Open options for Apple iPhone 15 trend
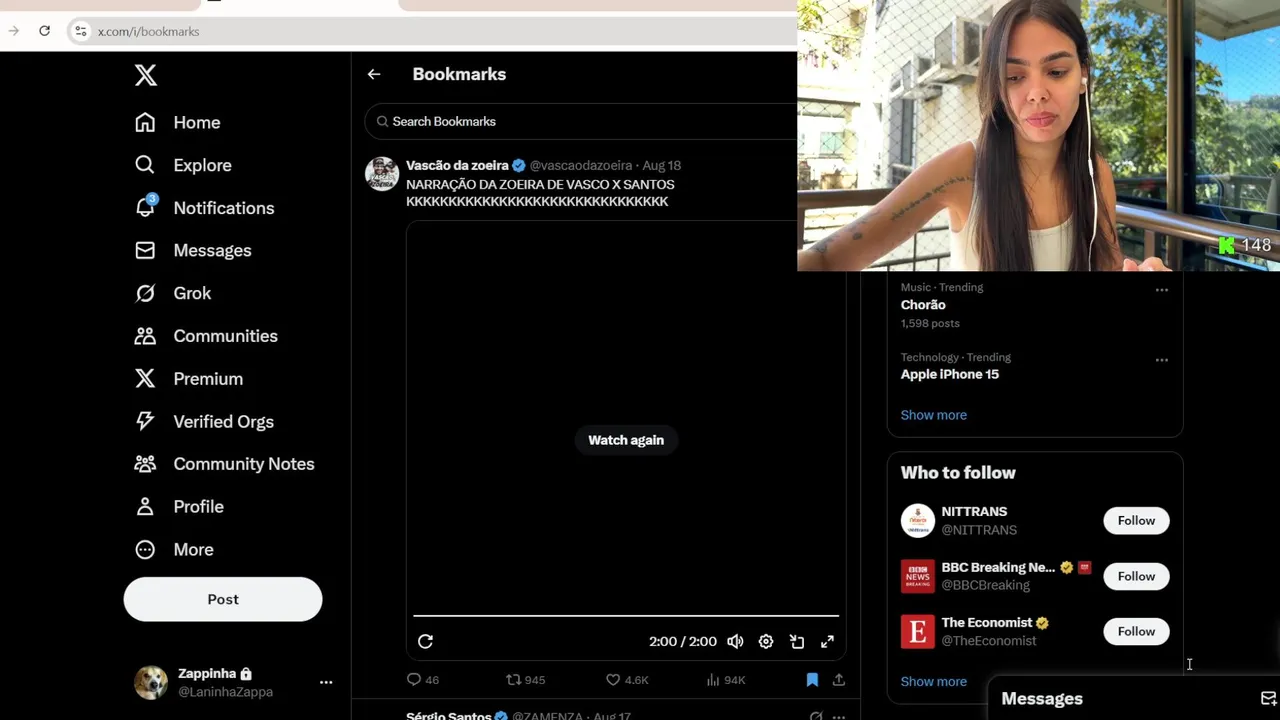This screenshot has width=1280, height=720. pos(1162,360)
